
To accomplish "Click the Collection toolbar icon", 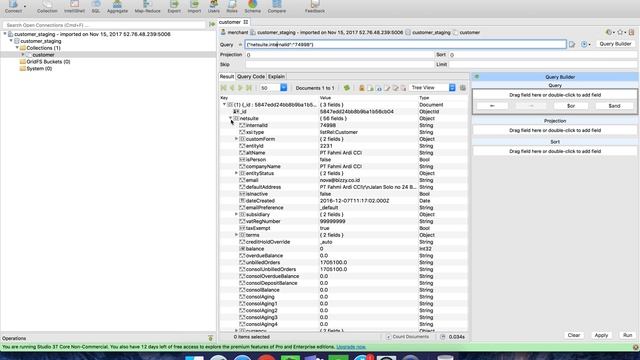I will click(x=47, y=6).
